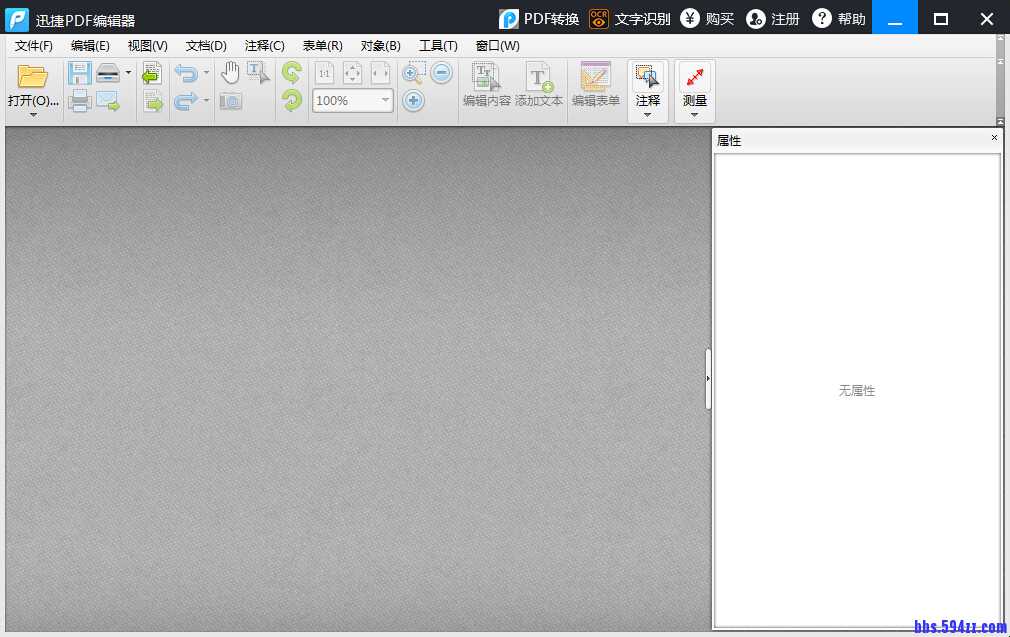The height and width of the screenshot is (637, 1010).
Task: Expand the 测量 toolbar dropdown arrow
Action: (x=694, y=115)
